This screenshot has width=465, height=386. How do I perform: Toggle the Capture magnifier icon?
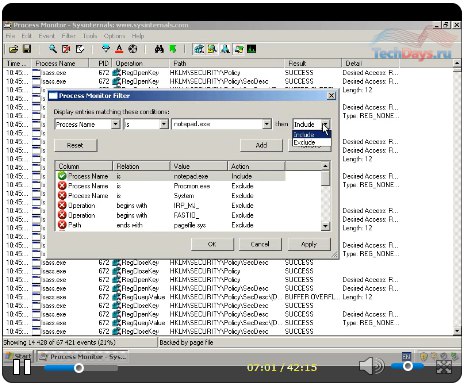(53, 49)
